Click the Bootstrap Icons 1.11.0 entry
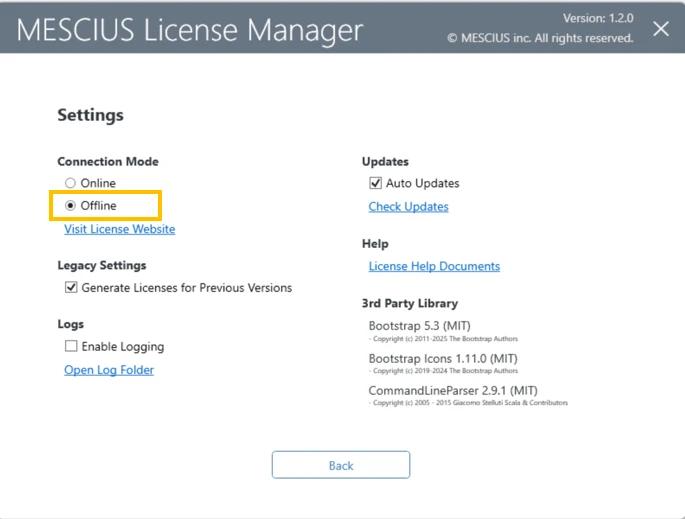Screen dimensions: 685x519 pyautogui.click(x=442, y=359)
